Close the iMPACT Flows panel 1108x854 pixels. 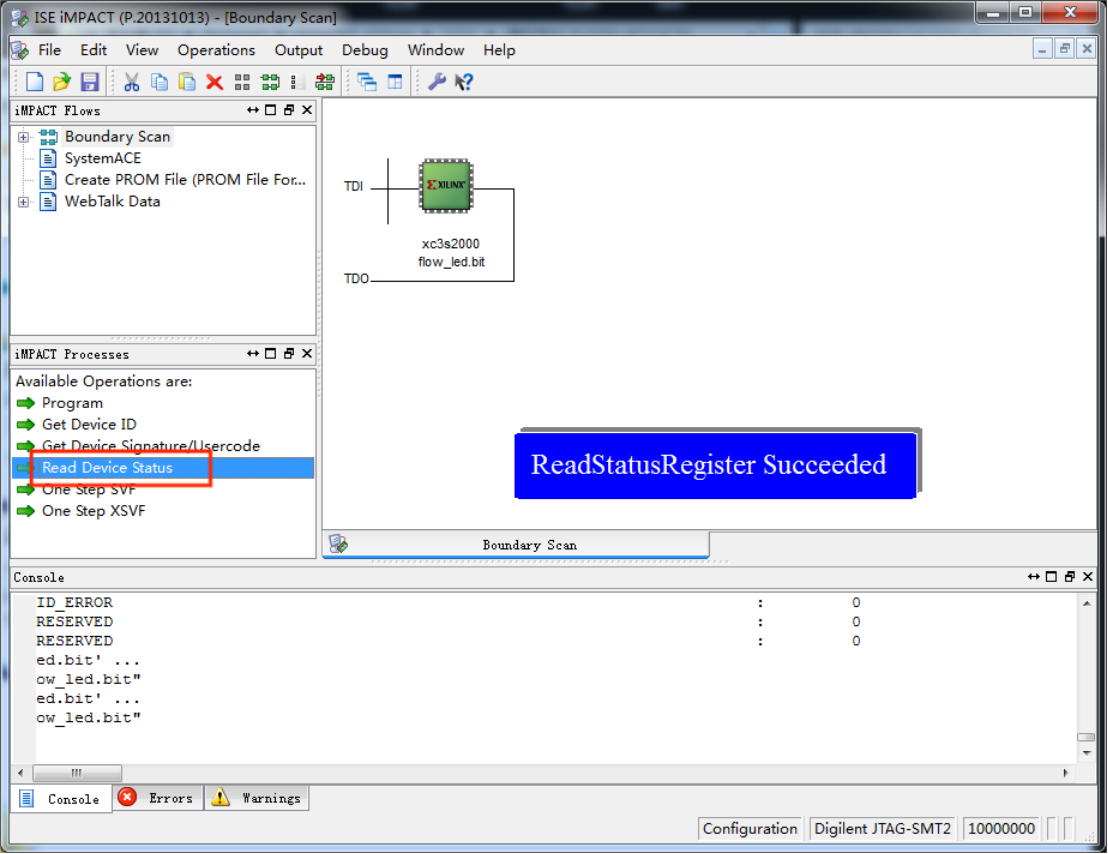click(307, 110)
